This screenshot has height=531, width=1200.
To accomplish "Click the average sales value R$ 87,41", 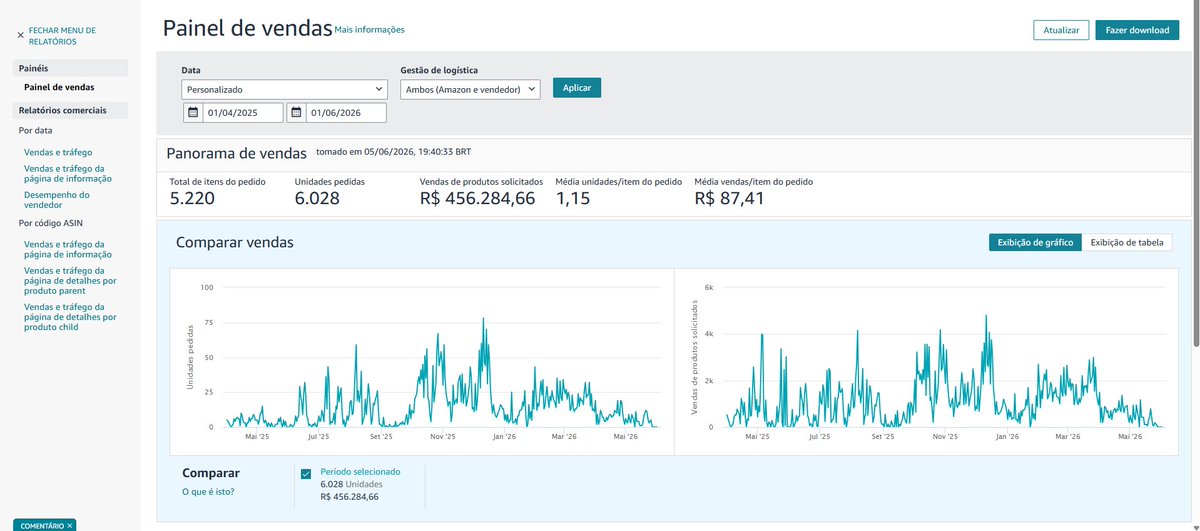I will point(729,198).
